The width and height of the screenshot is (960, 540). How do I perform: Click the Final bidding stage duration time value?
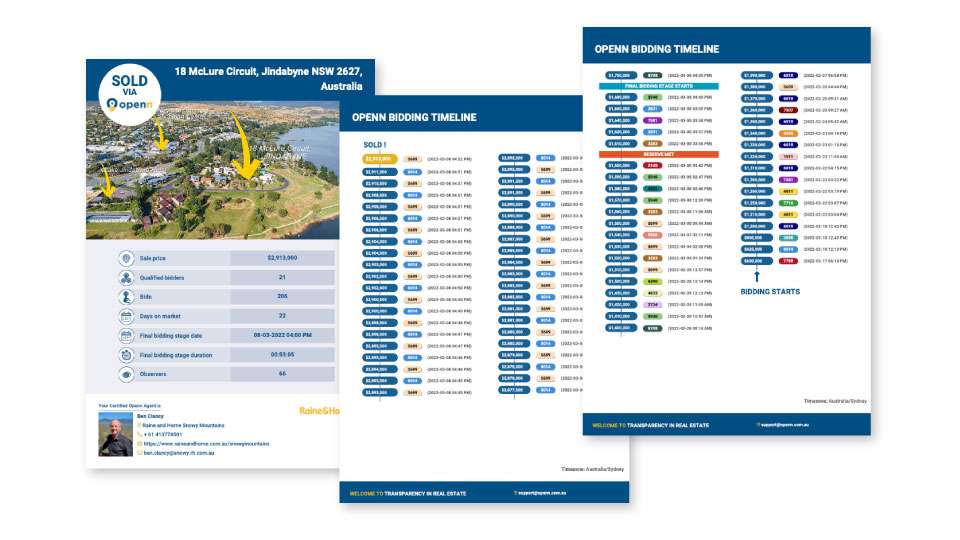click(x=282, y=354)
